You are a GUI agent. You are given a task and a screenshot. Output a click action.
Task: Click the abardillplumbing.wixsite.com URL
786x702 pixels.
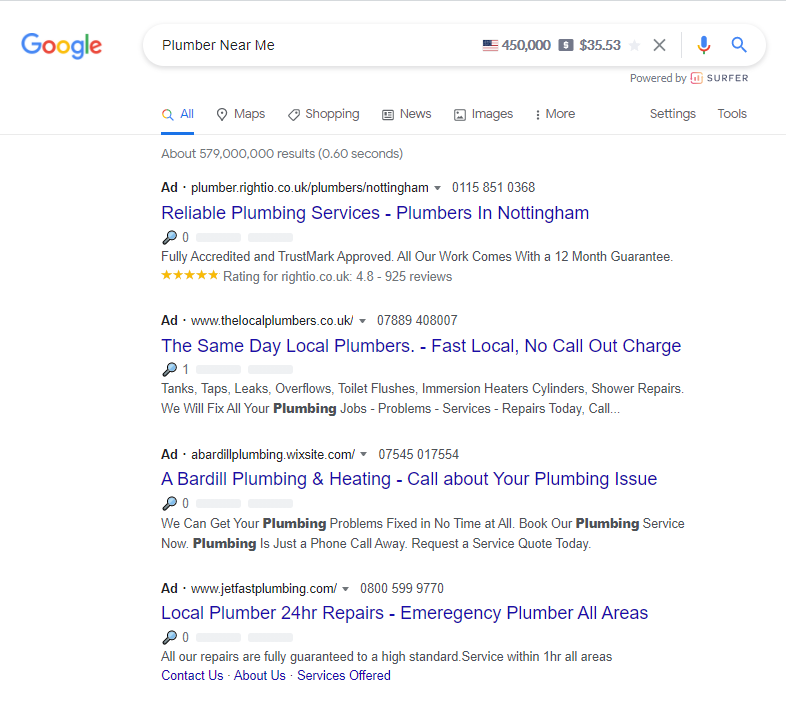click(x=273, y=454)
